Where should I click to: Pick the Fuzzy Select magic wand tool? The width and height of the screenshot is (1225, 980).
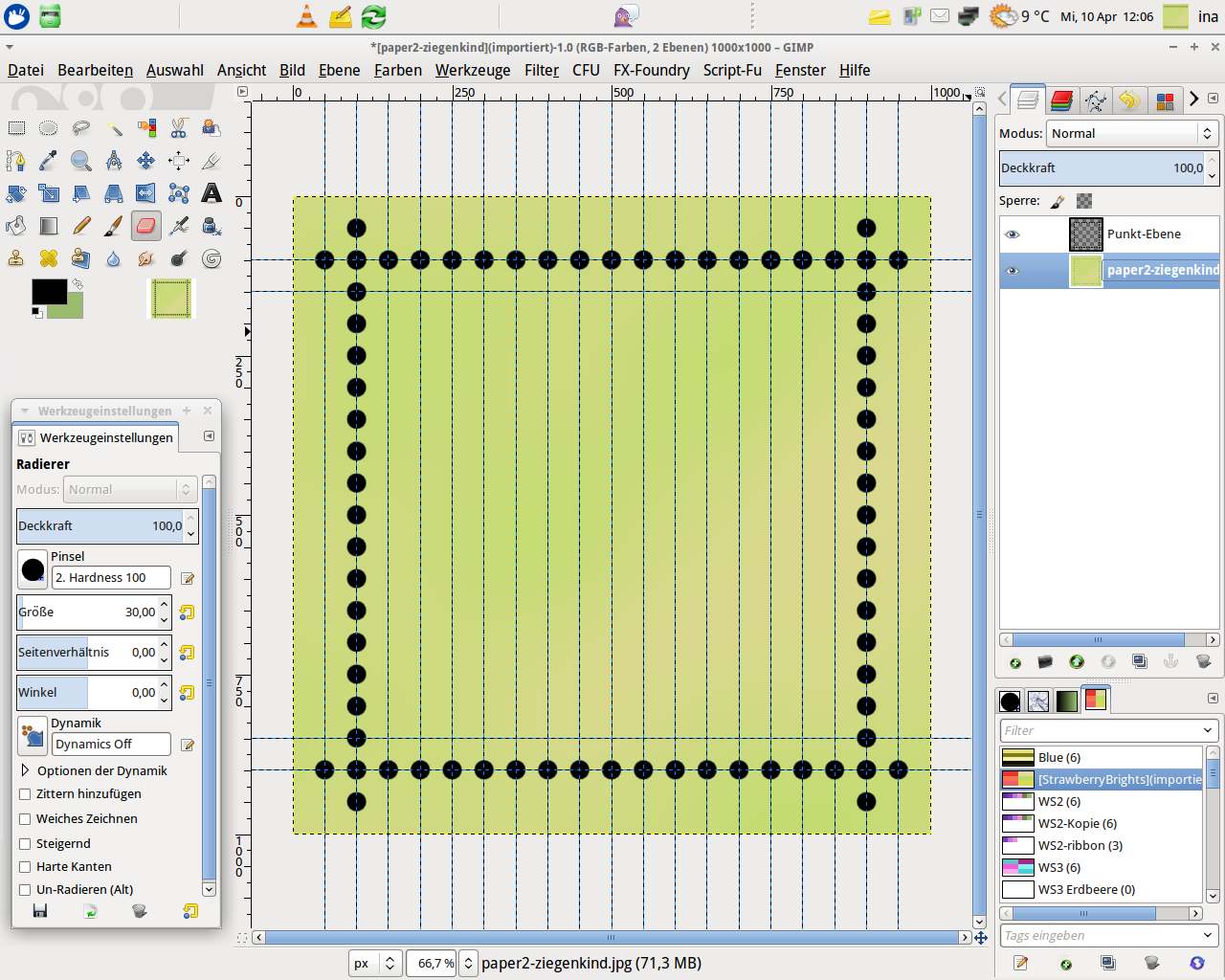pyautogui.click(x=114, y=128)
